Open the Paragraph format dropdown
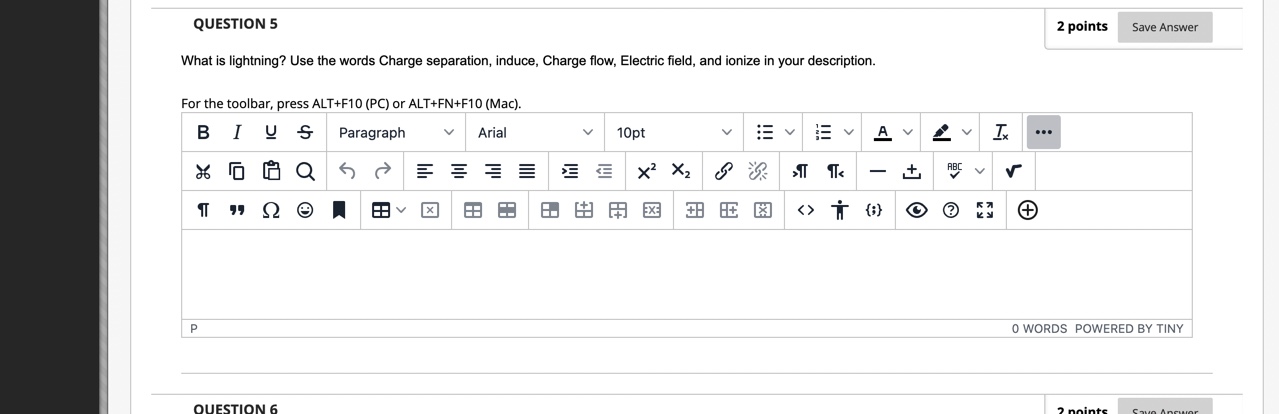The width and height of the screenshot is (1279, 414). [x=396, y=133]
